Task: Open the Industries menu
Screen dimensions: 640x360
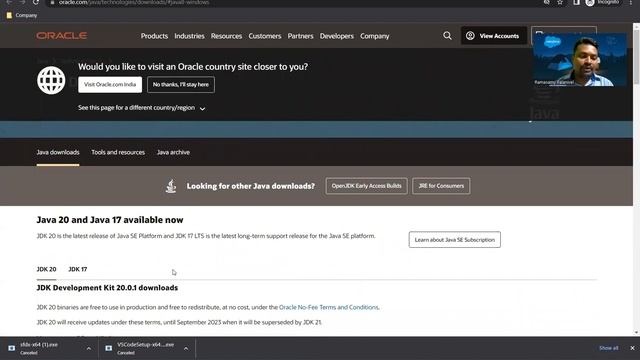Action: 189,36
